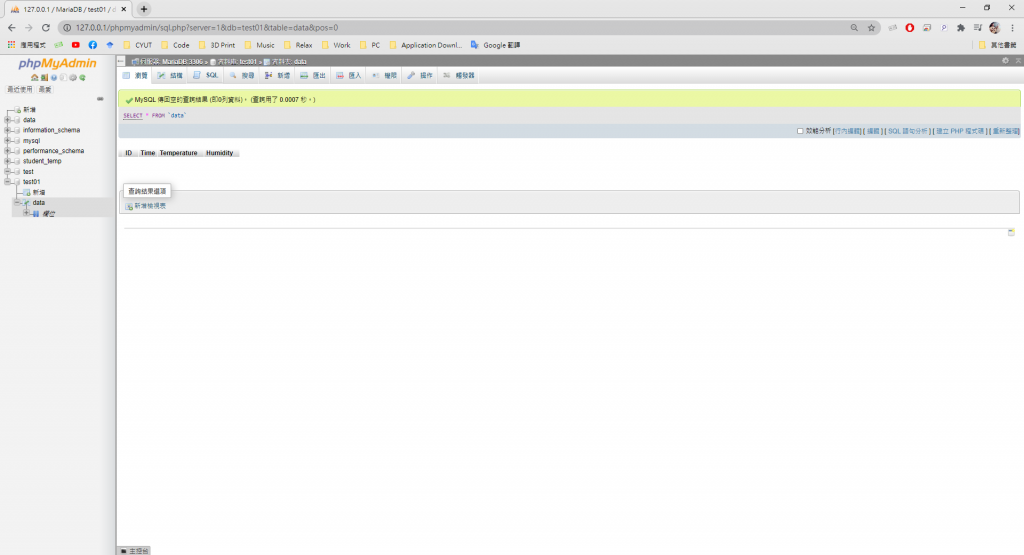Screen dimensions: 1024x555
Task: Click the Google Translate bookmark
Action: [x=496, y=45]
